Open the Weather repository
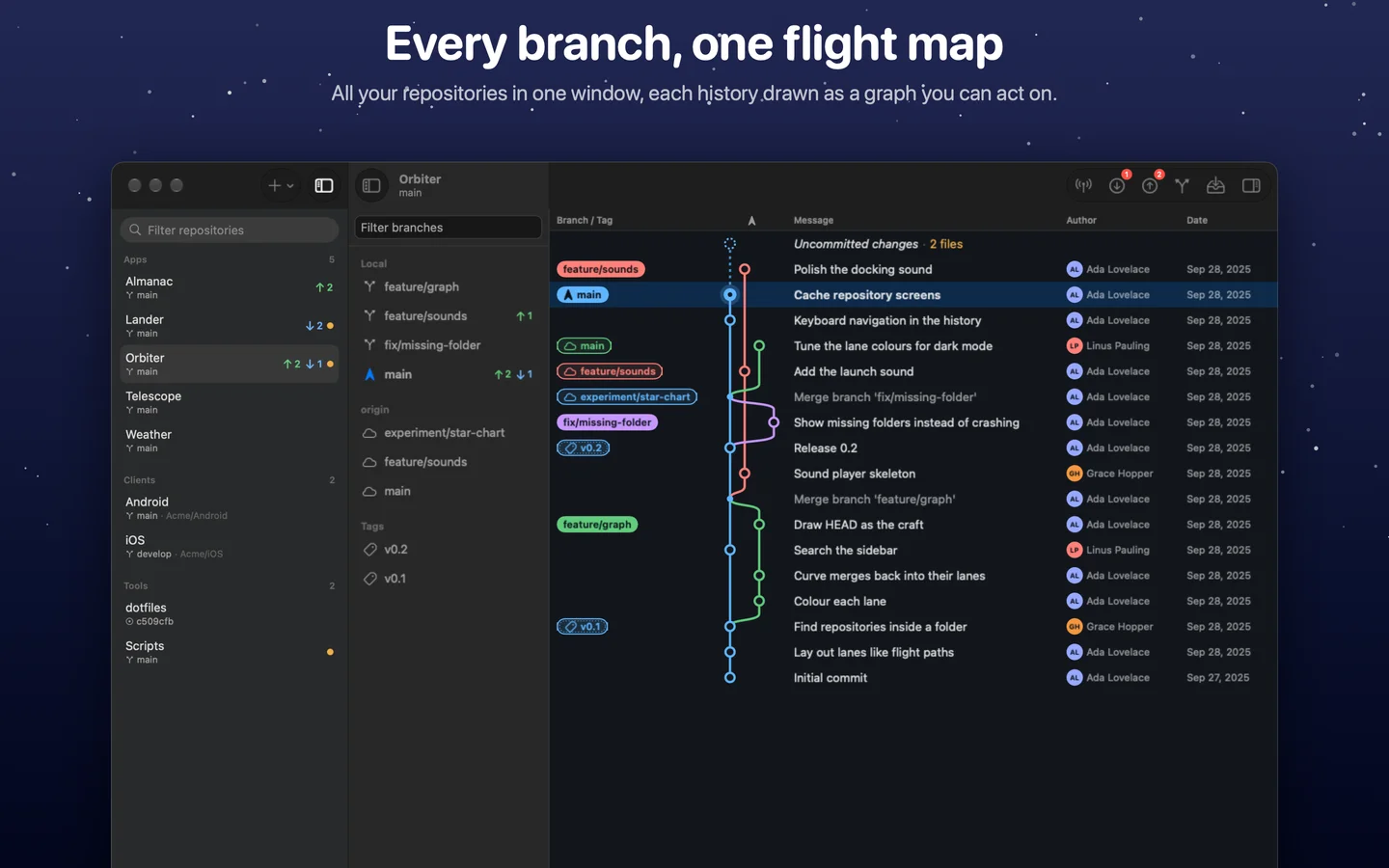1389x868 pixels. pos(230,441)
